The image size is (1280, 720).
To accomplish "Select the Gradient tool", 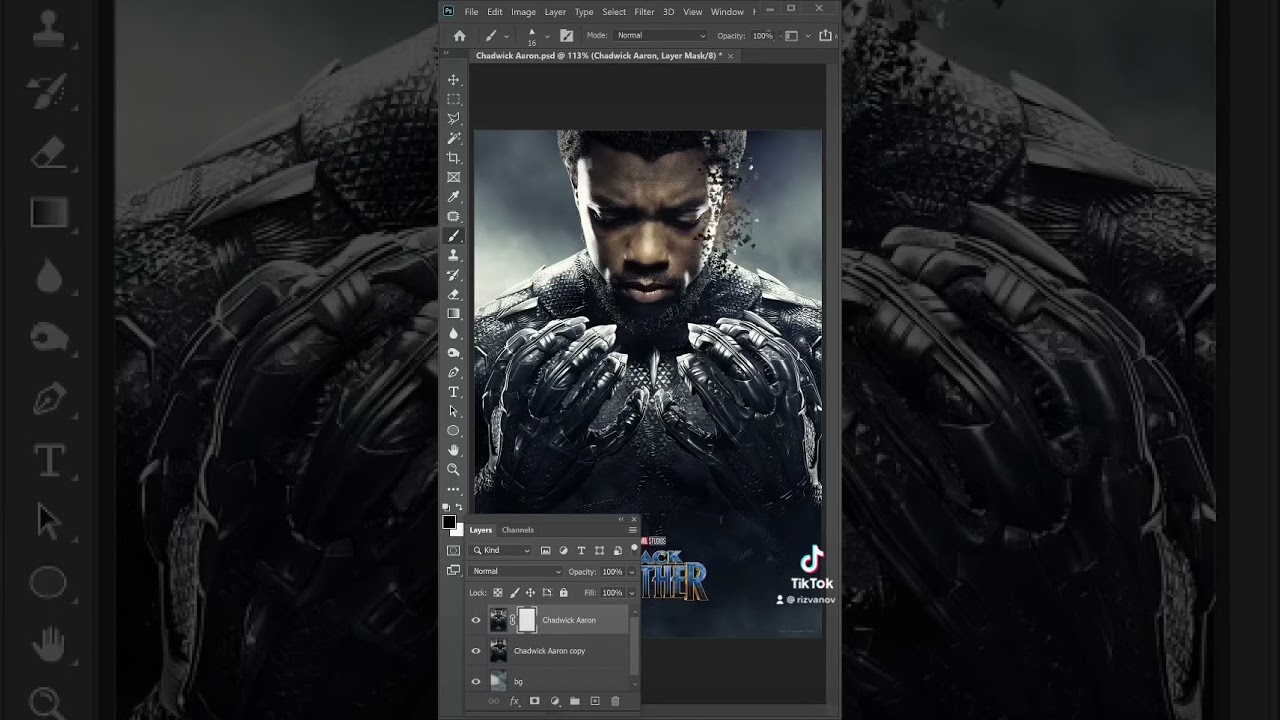I will click(453, 314).
